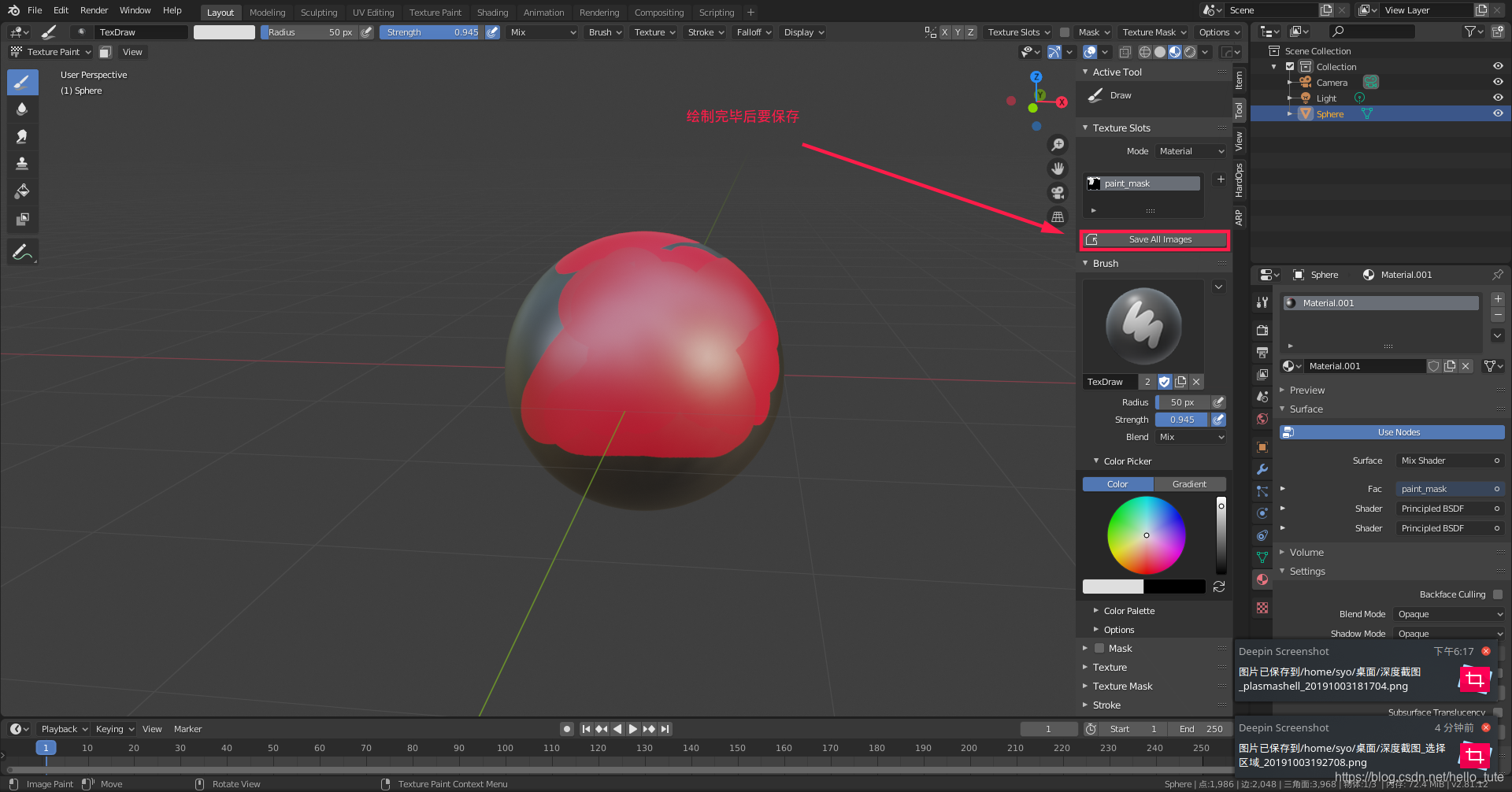Switch color picker to Gradient

[x=1189, y=484]
